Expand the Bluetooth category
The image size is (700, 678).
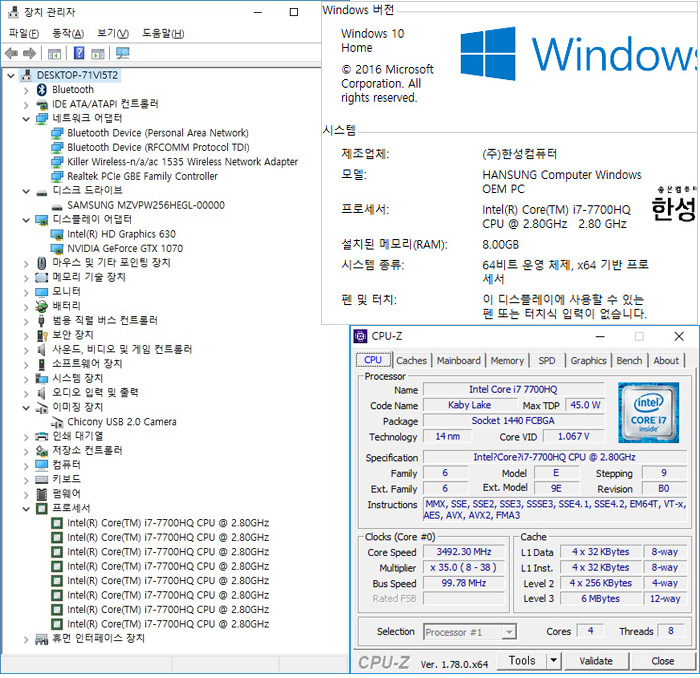coord(26,90)
